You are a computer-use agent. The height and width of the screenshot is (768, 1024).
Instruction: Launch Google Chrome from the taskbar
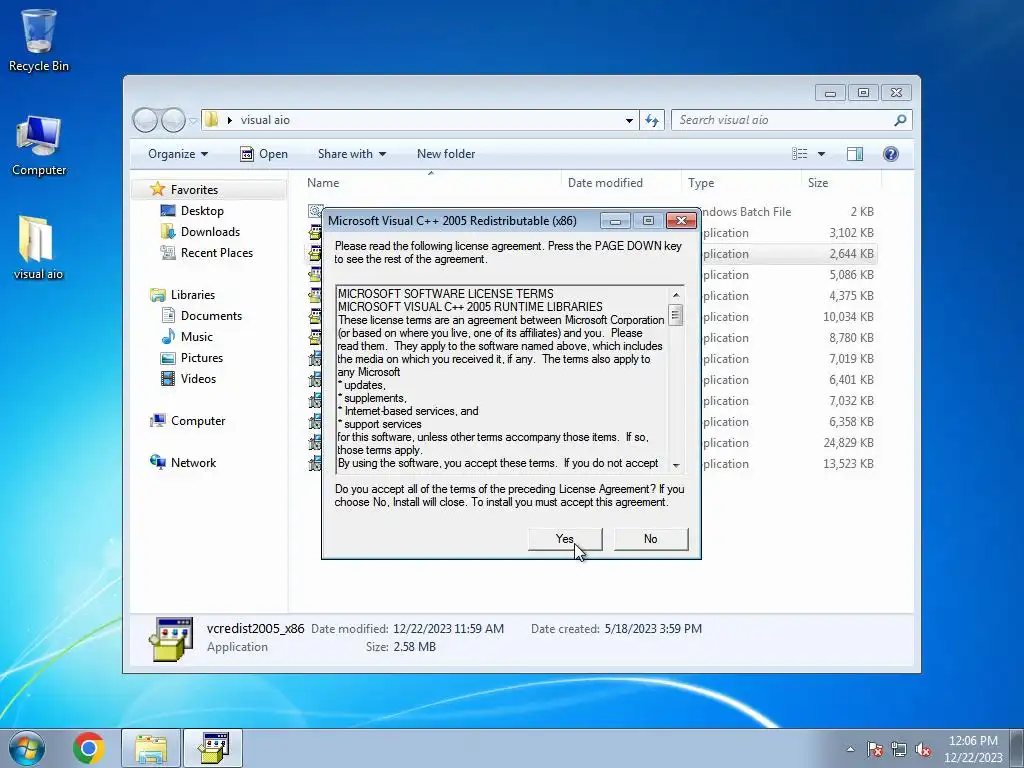(x=89, y=748)
